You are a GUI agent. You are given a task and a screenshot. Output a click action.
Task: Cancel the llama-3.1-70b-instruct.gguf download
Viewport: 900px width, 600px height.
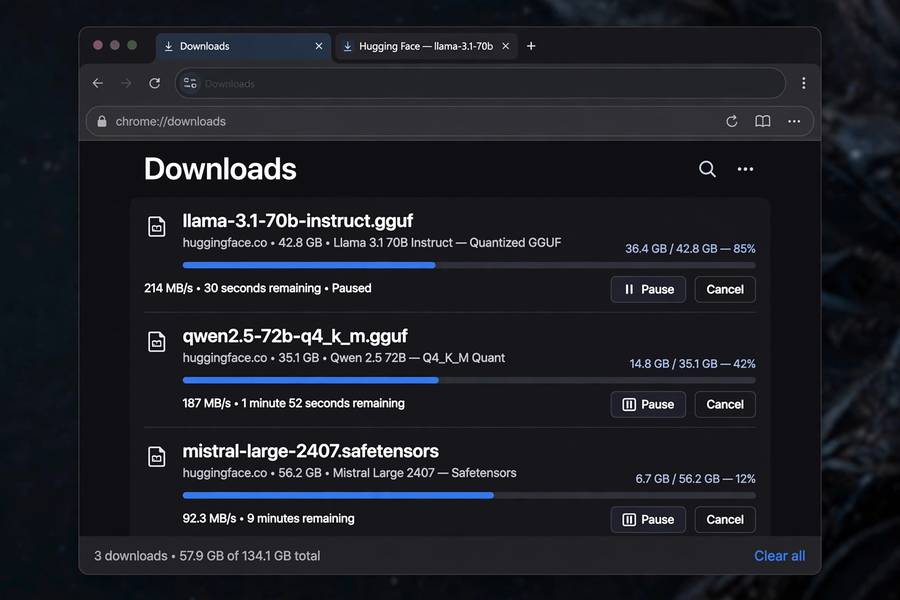point(725,289)
